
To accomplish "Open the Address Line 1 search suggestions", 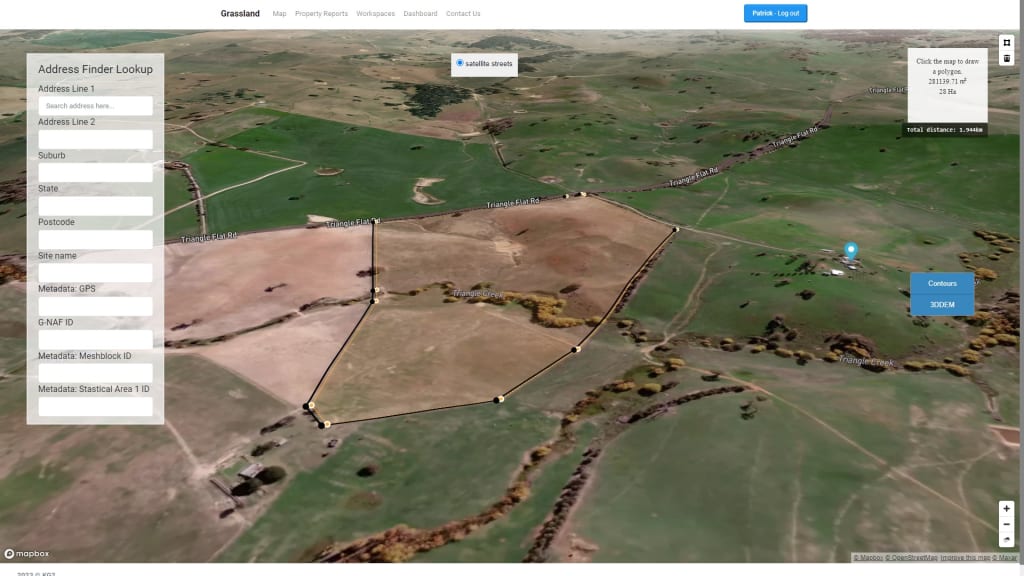I will [95, 105].
